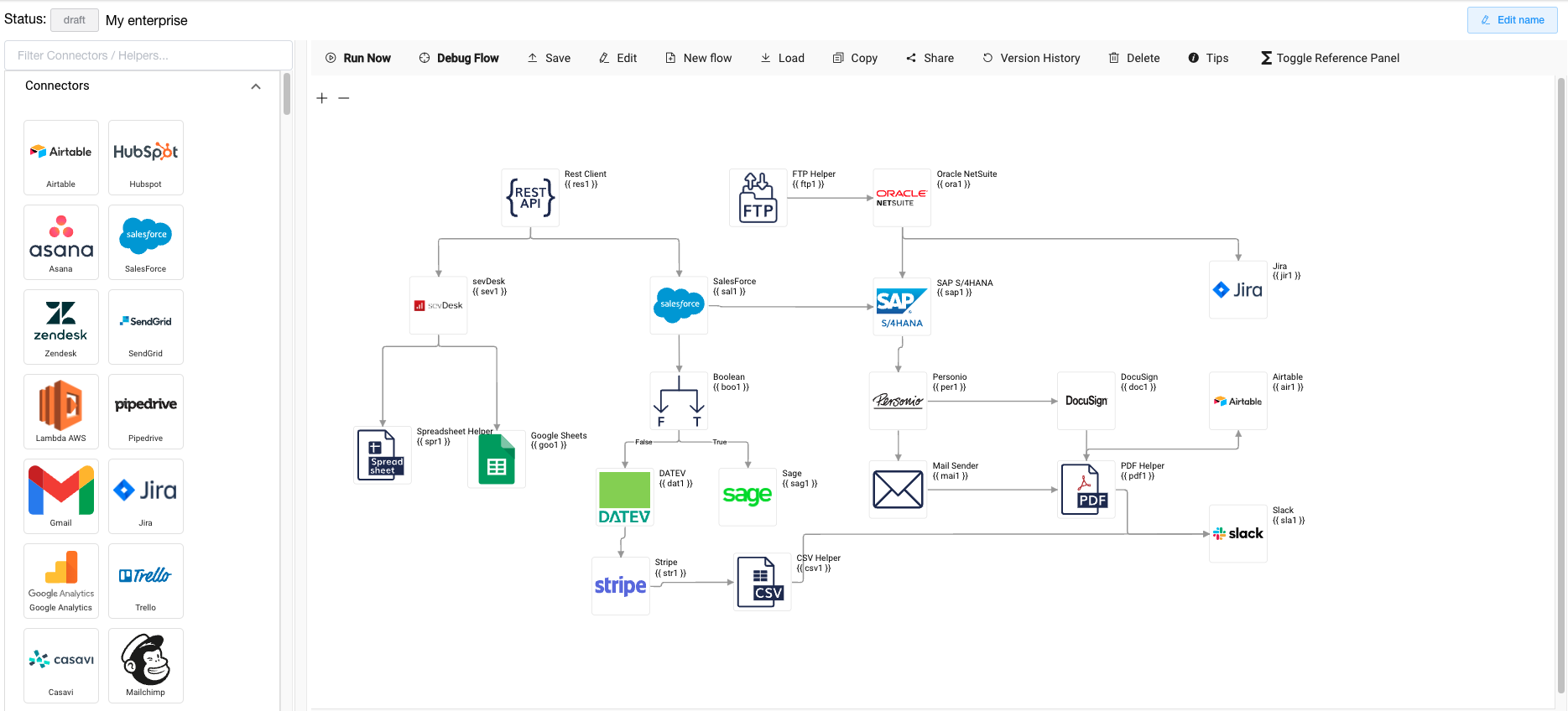The height and width of the screenshot is (711, 1568).
Task: Save the current flow
Action: click(x=549, y=58)
